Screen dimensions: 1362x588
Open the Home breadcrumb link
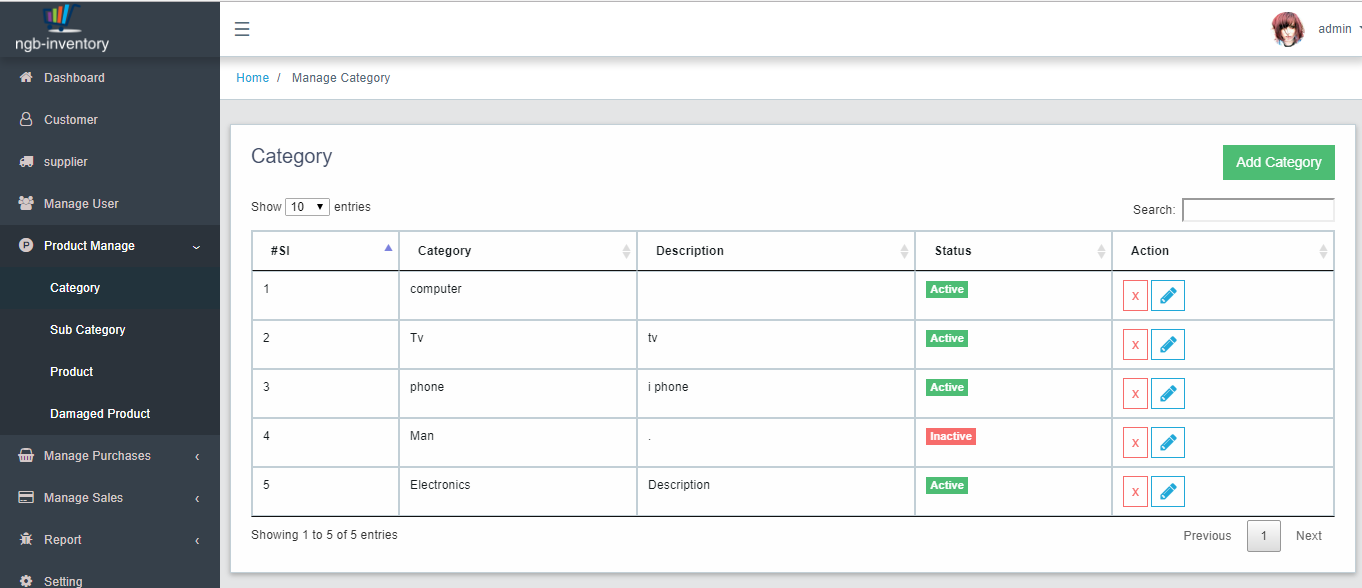click(252, 77)
